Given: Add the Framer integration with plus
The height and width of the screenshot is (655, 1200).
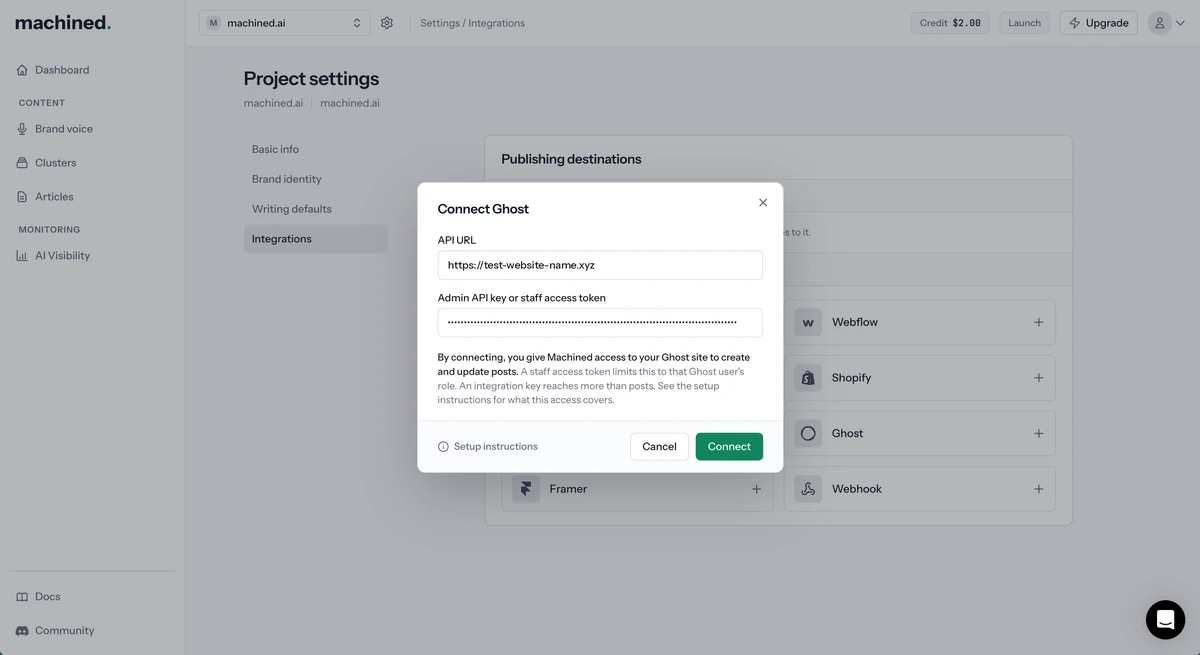Looking at the screenshot, I should [x=756, y=489].
